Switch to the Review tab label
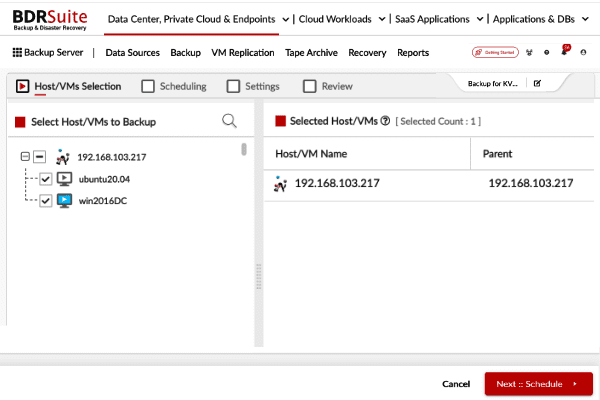This screenshot has height=400, width=600. click(337, 86)
